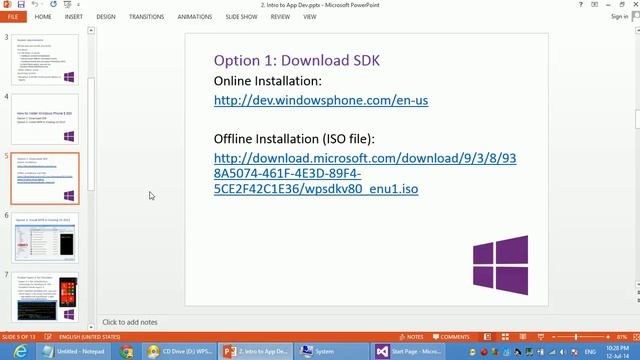
Task: Open the Customize Quick Access Toolbar arrow
Action: click(78, 5)
